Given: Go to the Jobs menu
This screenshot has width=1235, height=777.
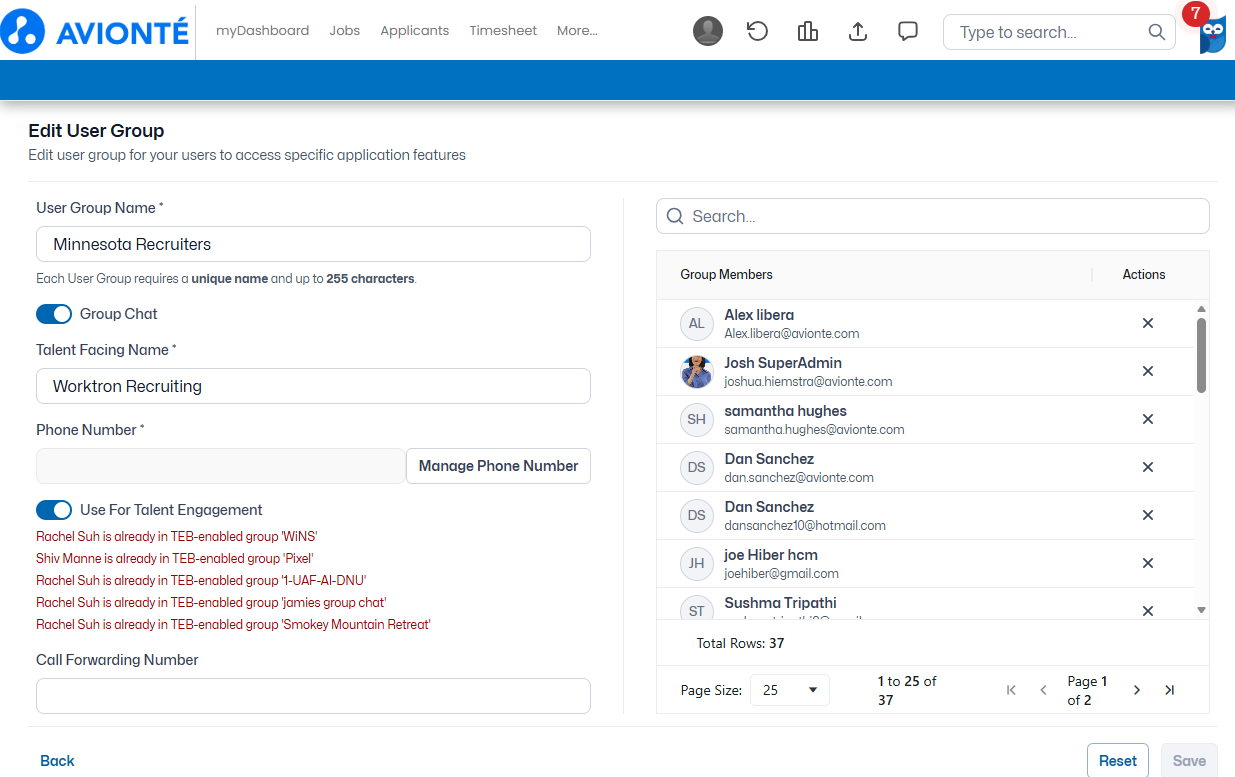Looking at the screenshot, I should click(345, 31).
